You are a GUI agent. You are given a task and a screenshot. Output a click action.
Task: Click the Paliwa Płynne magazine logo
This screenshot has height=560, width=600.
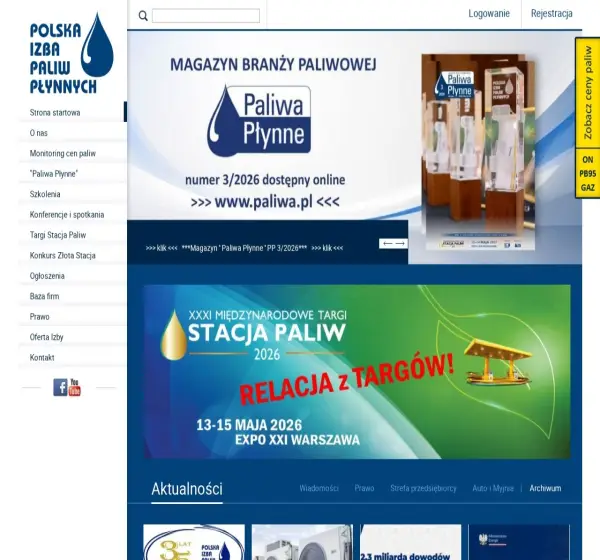(x=259, y=121)
